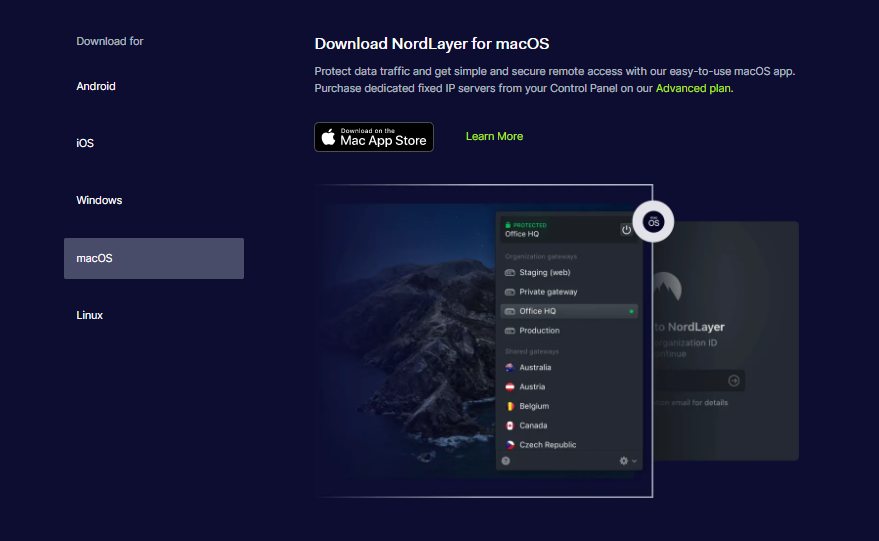Follow the Advanced plan link
This screenshot has height=541, width=879.
coord(694,88)
